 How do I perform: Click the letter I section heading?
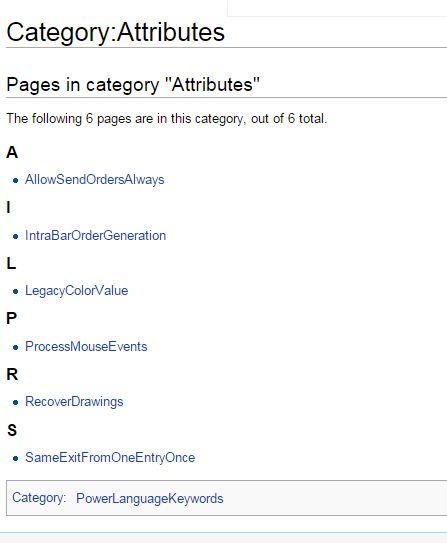click(x=8, y=208)
